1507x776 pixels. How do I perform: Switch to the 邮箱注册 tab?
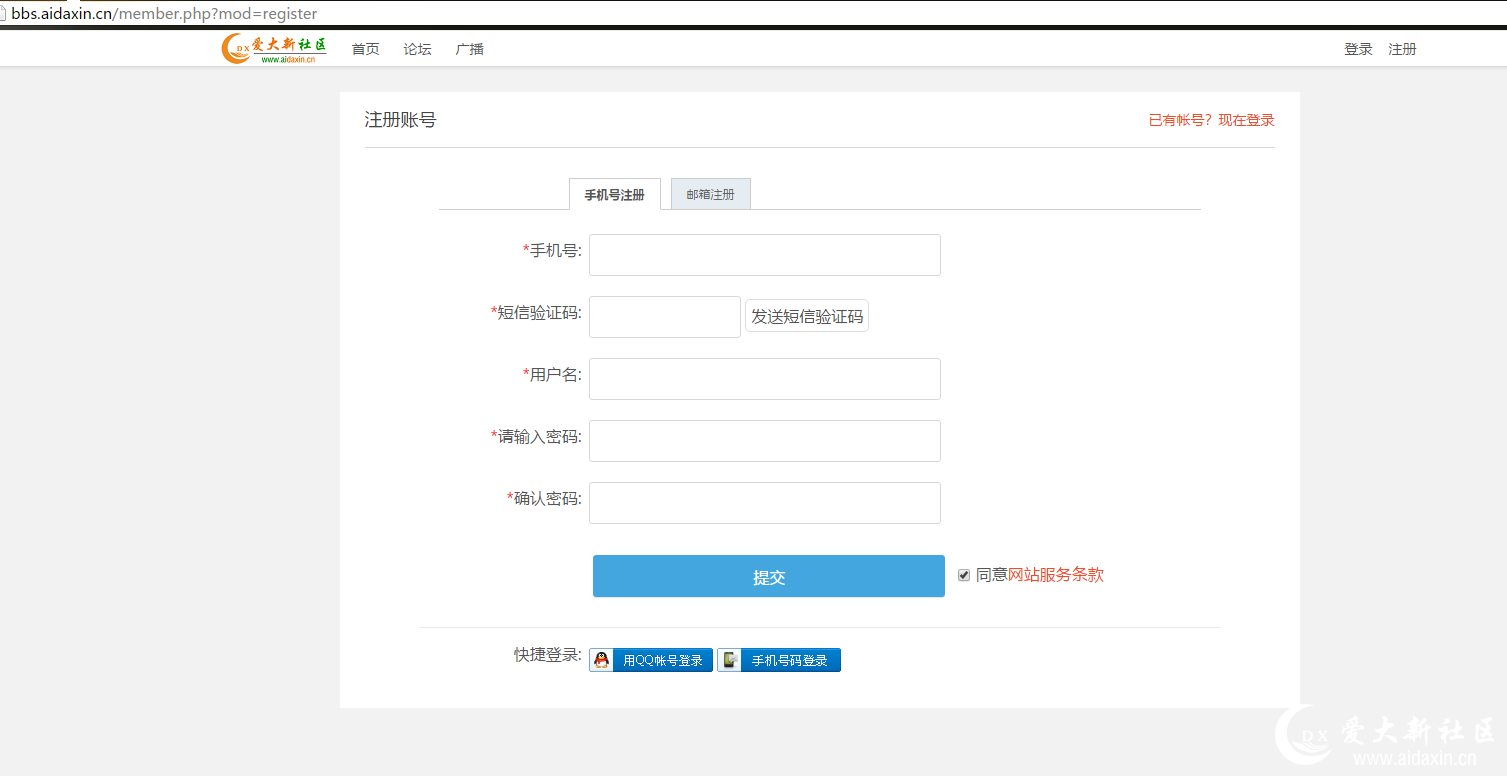tap(710, 194)
